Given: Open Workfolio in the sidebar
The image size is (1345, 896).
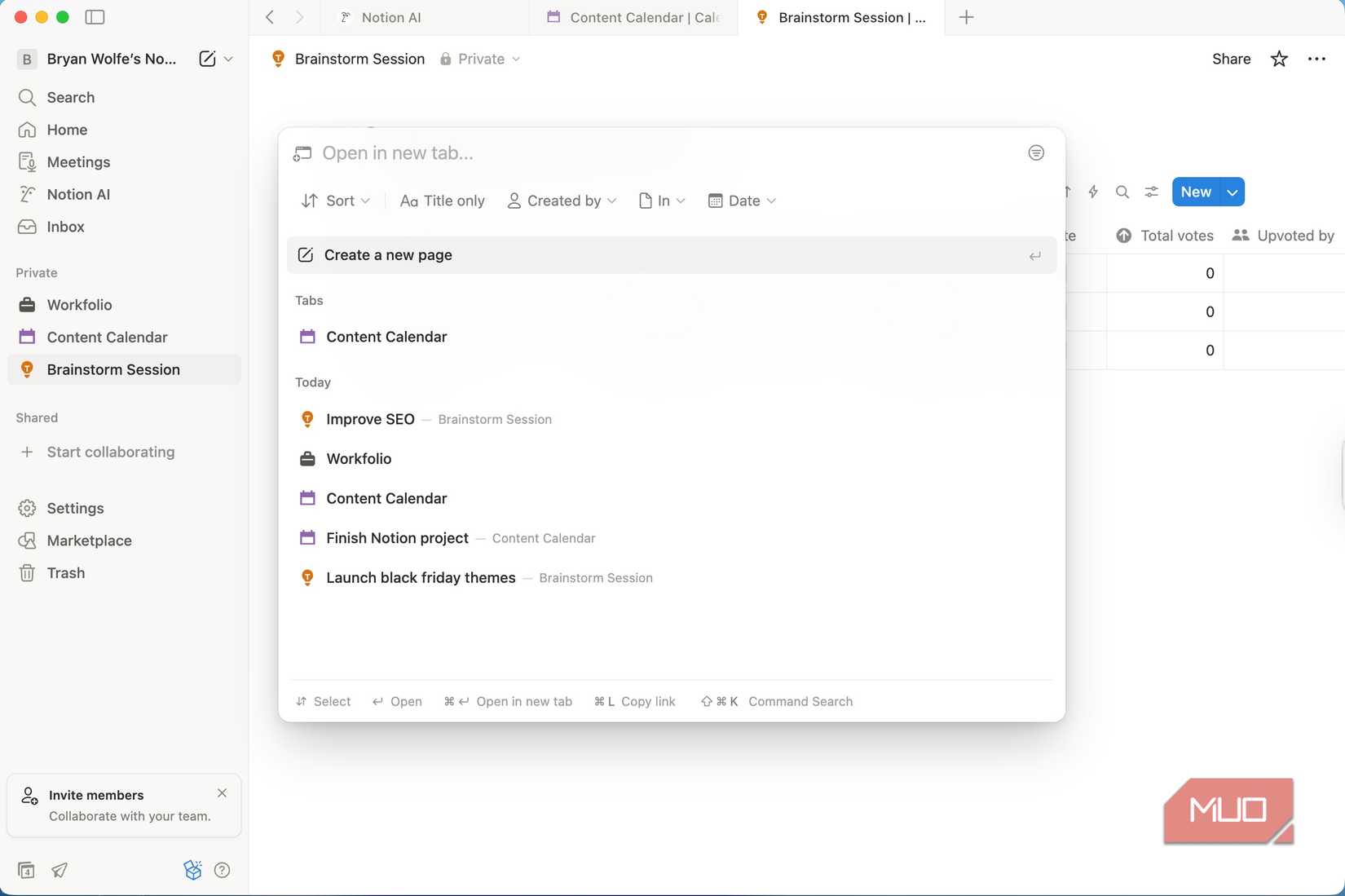Looking at the screenshot, I should click(80, 305).
